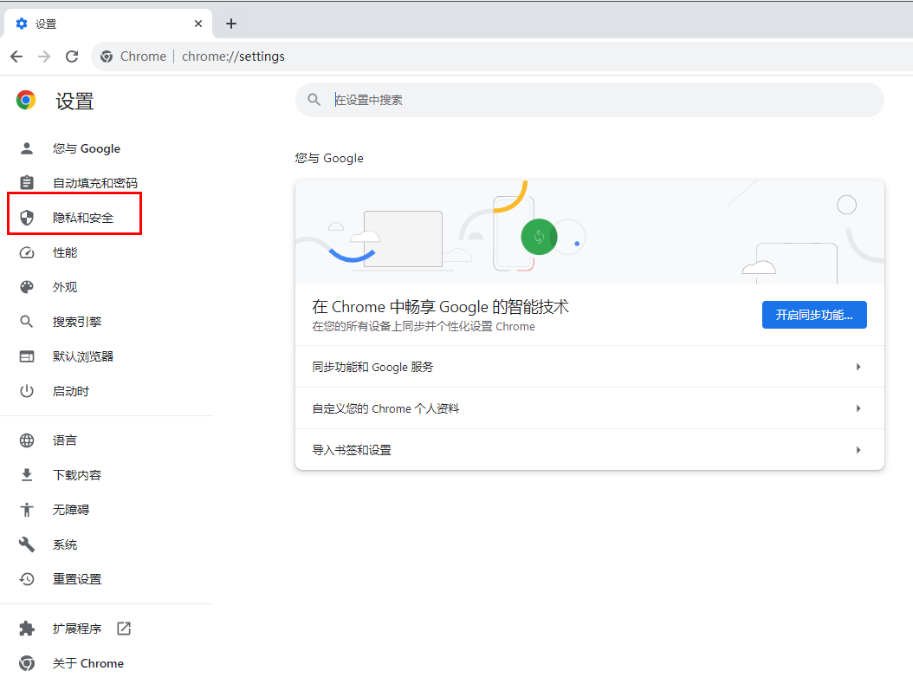This screenshot has height=683, width=913.
Task: Open 下载内容 settings section
Action: [x=77, y=475]
